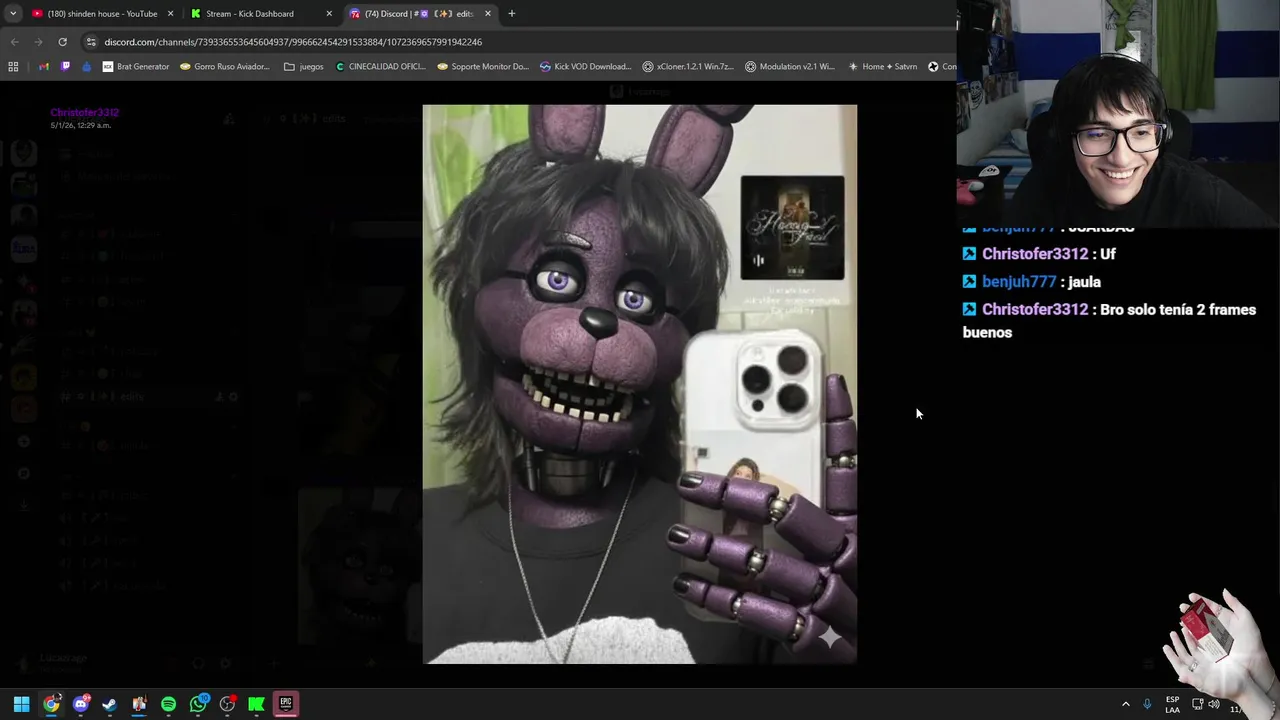The width and height of the screenshot is (1280, 720).
Task: Open the Kick VOD Download... bookmark
Action: 585,67
